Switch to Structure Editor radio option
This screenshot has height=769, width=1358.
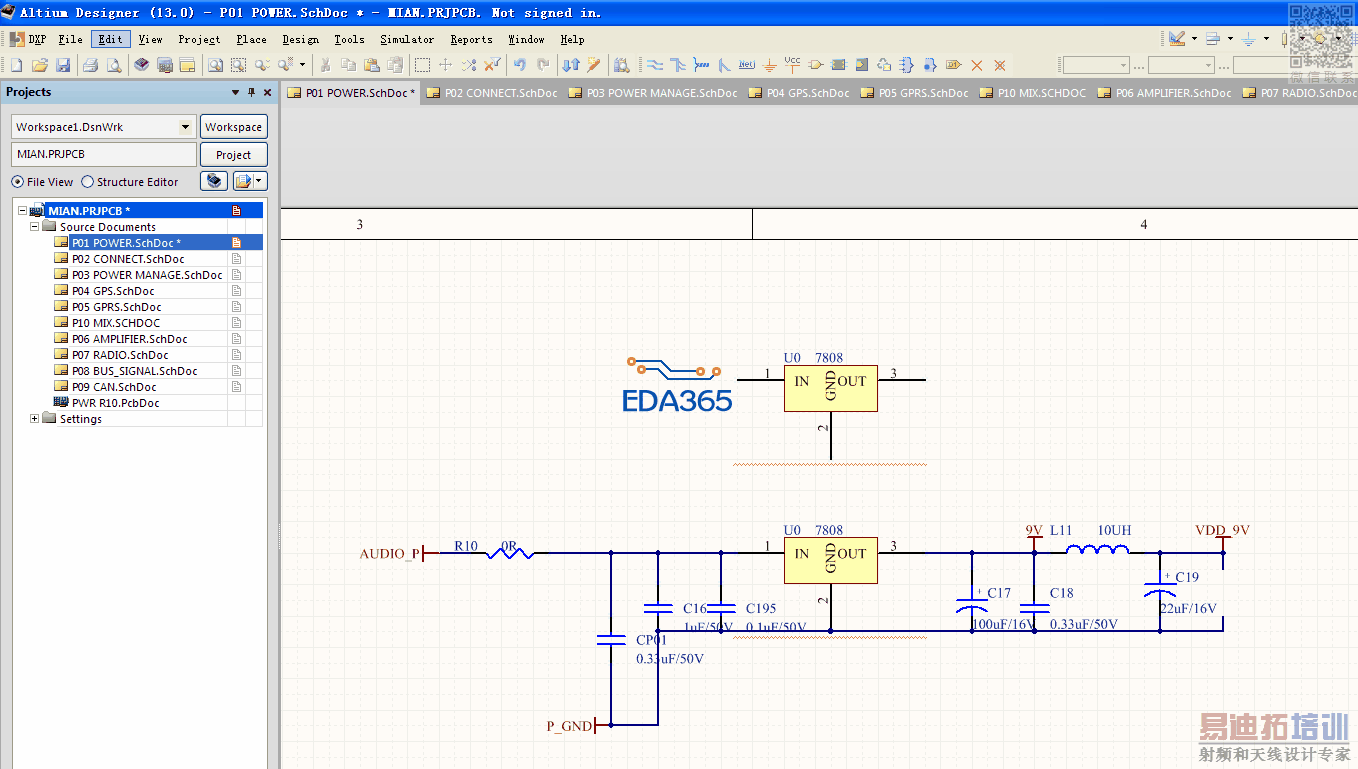pyautogui.click(x=88, y=182)
